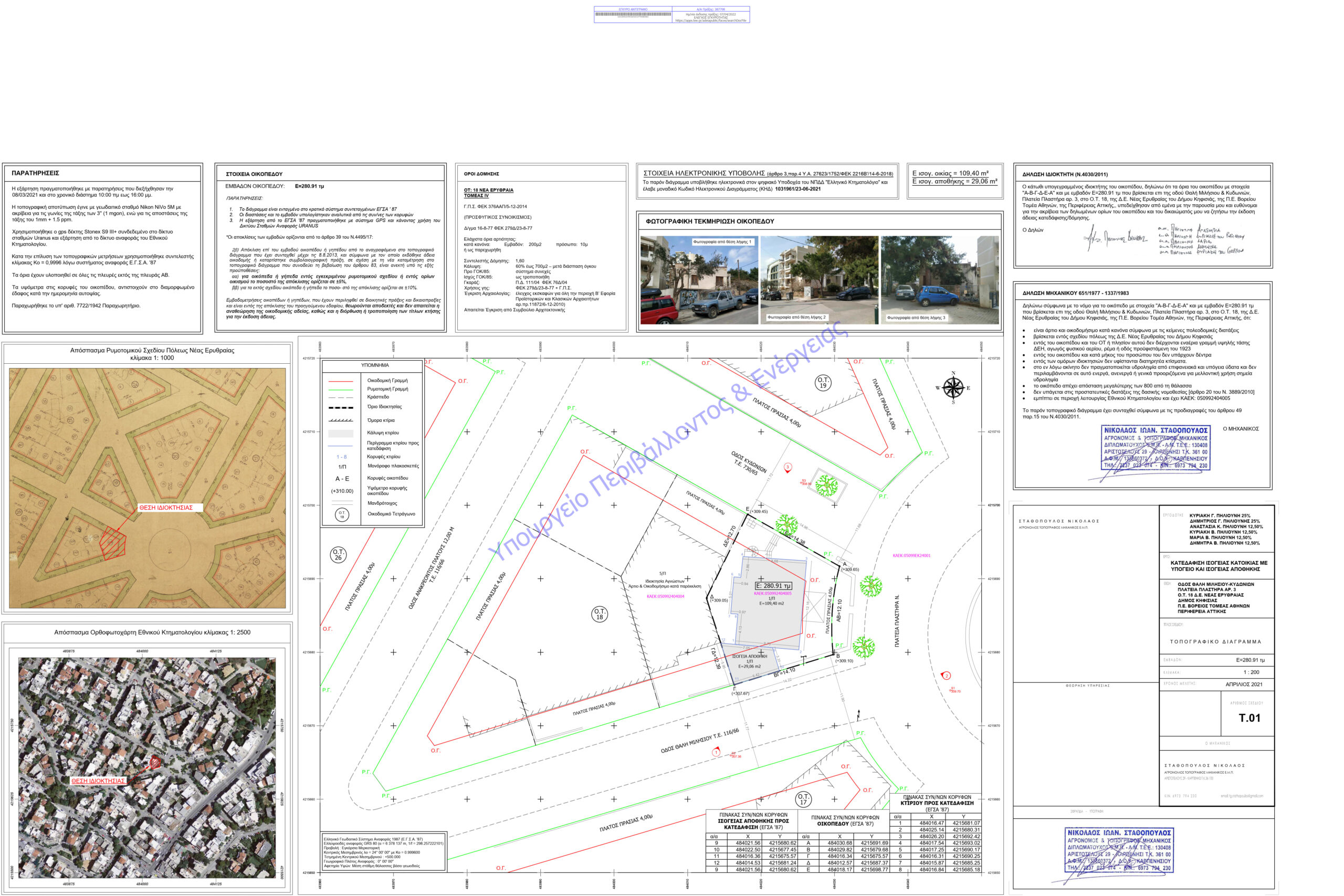
Task: Click the engineer's blue stamp at the sheet bottom
Action: click(x=1119, y=850)
